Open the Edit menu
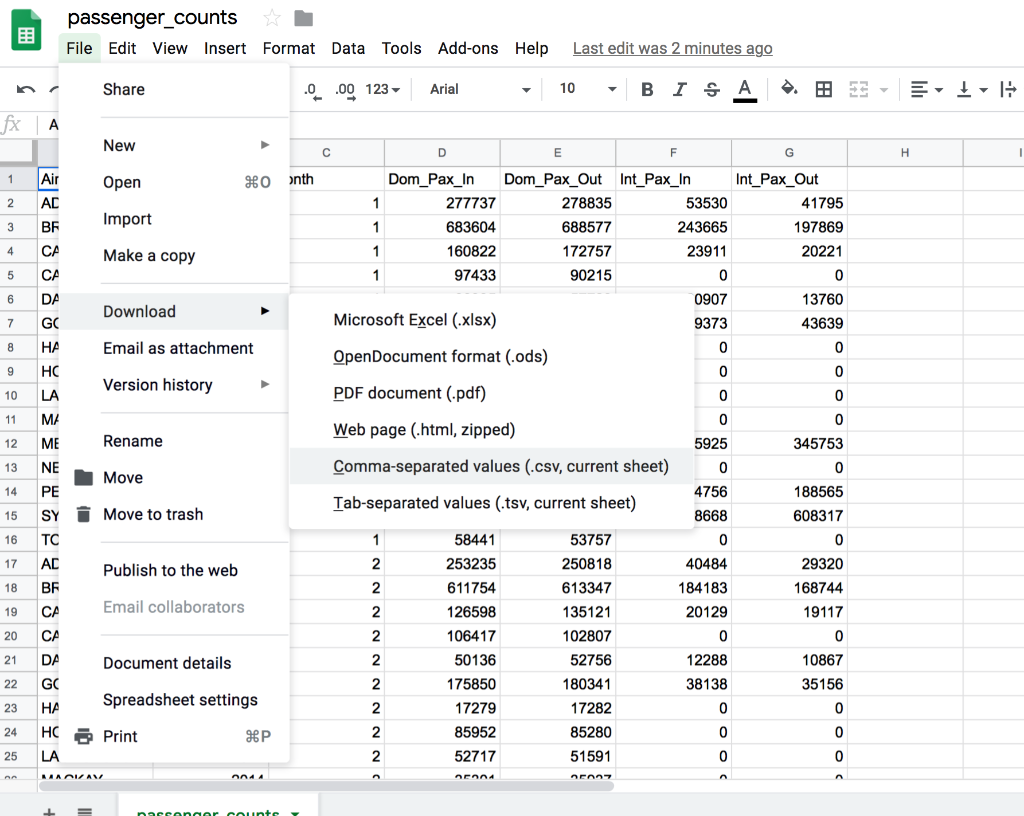Screen dimensions: 1024x816 click(x=122, y=48)
